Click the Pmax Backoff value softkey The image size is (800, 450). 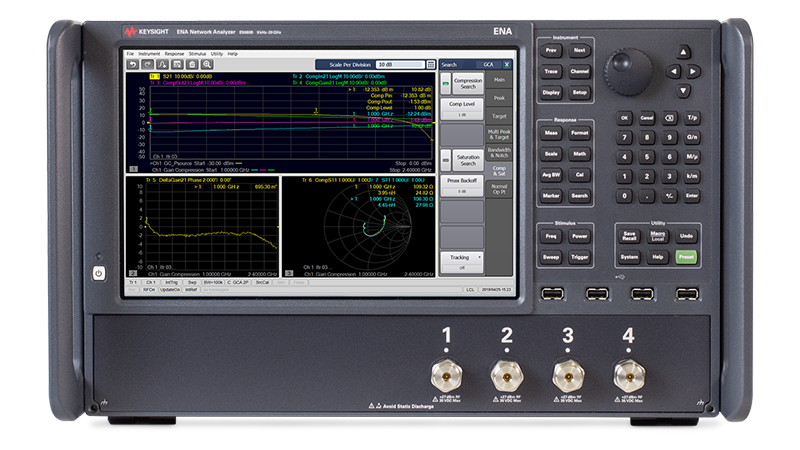tap(462, 186)
